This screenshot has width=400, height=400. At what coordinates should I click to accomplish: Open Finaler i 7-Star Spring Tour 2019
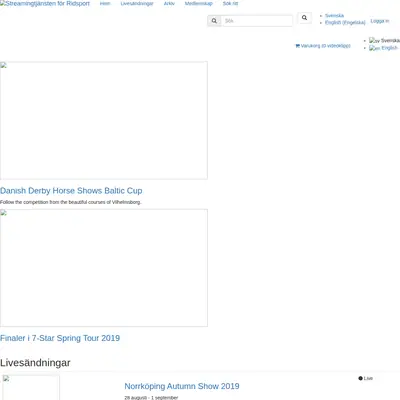click(60, 338)
